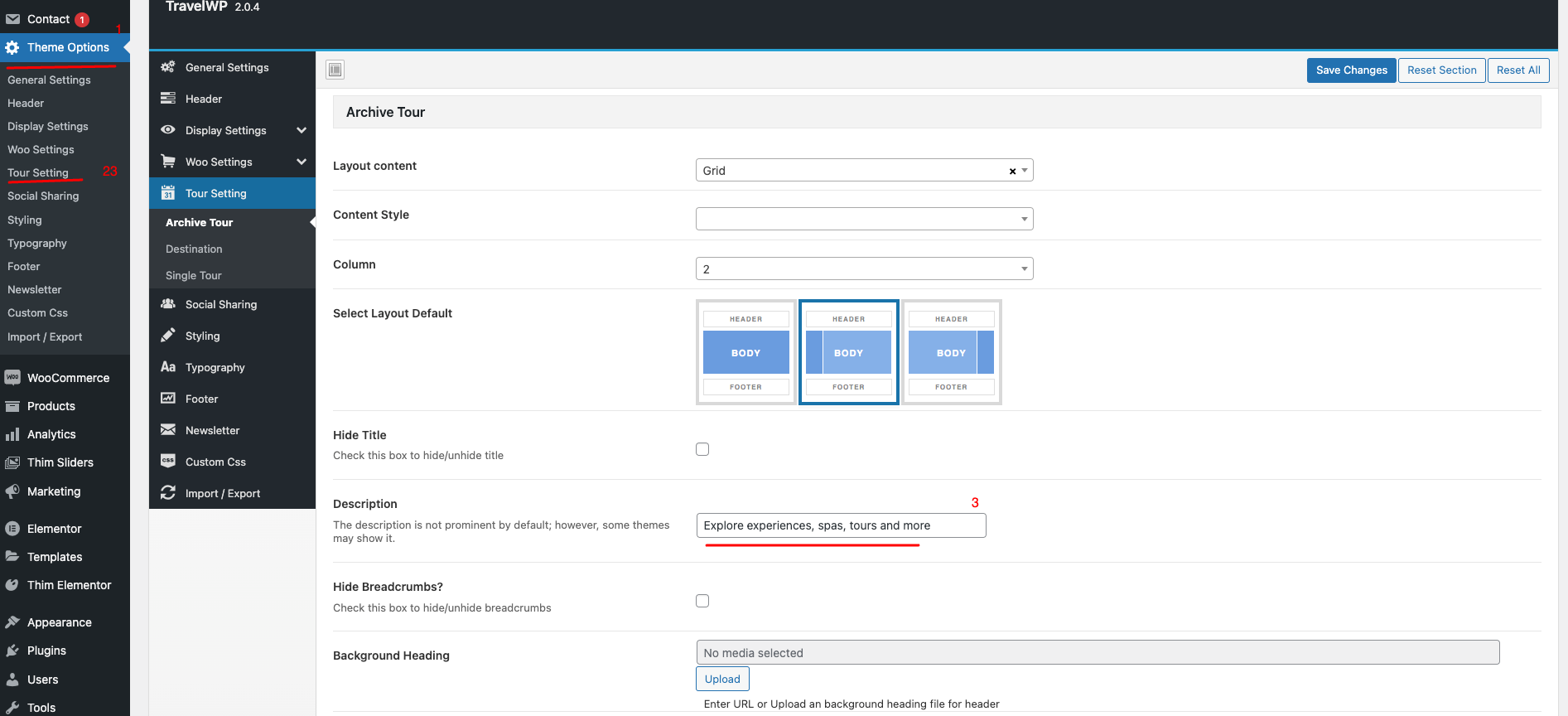
Task: Click Reset All button
Action: (1518, 70)
